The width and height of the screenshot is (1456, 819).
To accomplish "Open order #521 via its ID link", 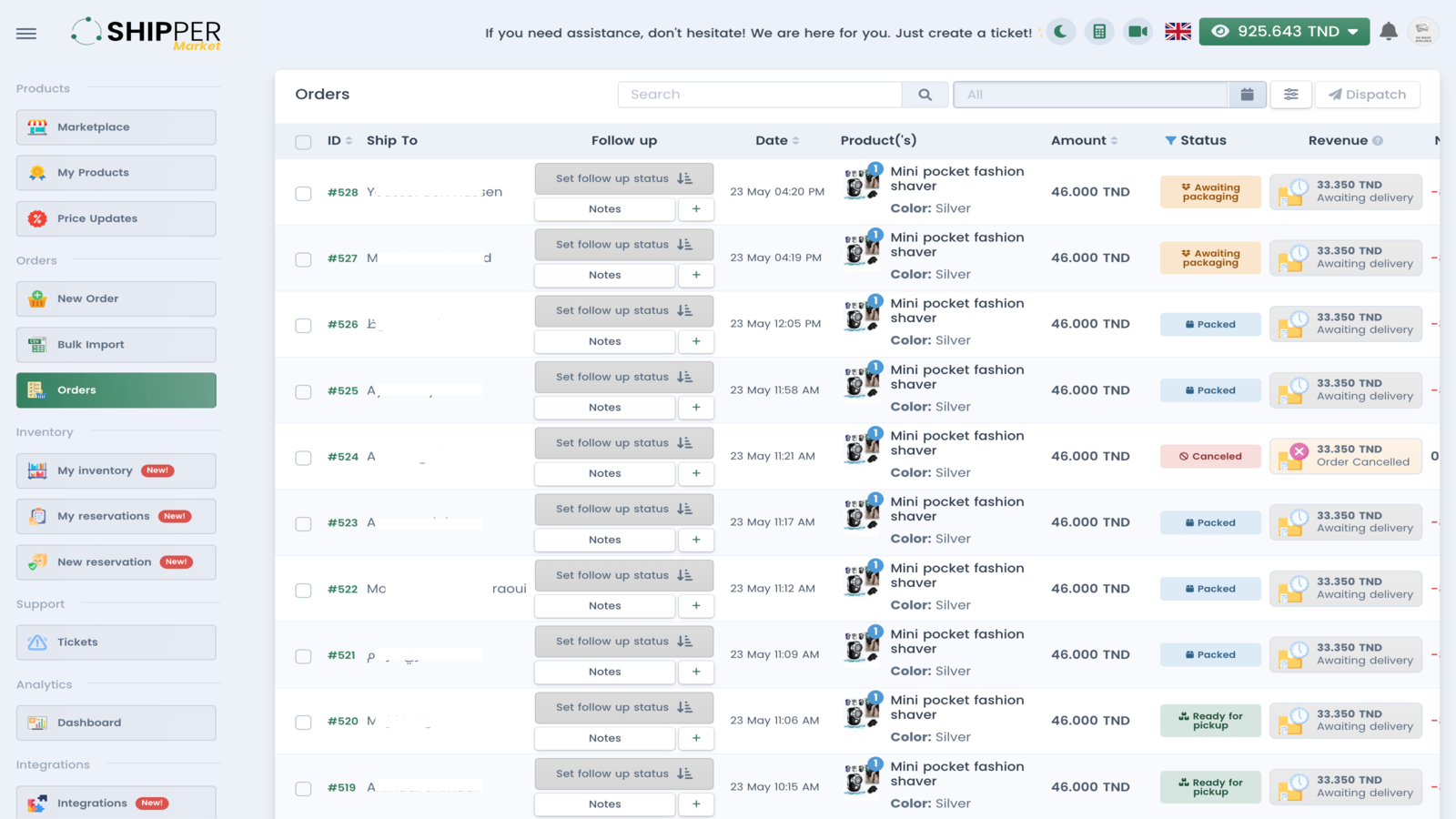I will click(341, 655).
